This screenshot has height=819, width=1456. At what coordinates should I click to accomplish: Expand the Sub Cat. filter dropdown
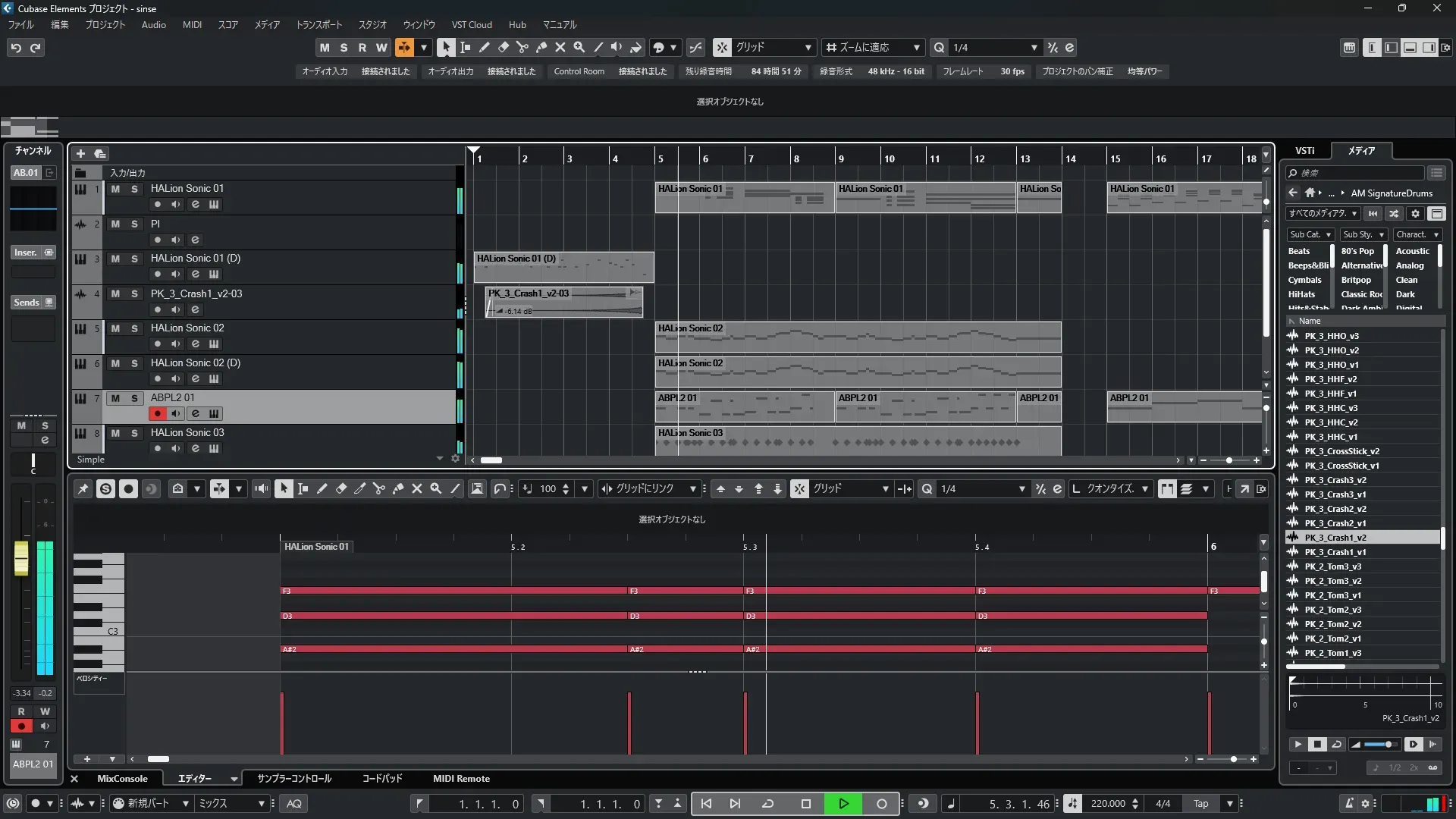pos(1310,235)
